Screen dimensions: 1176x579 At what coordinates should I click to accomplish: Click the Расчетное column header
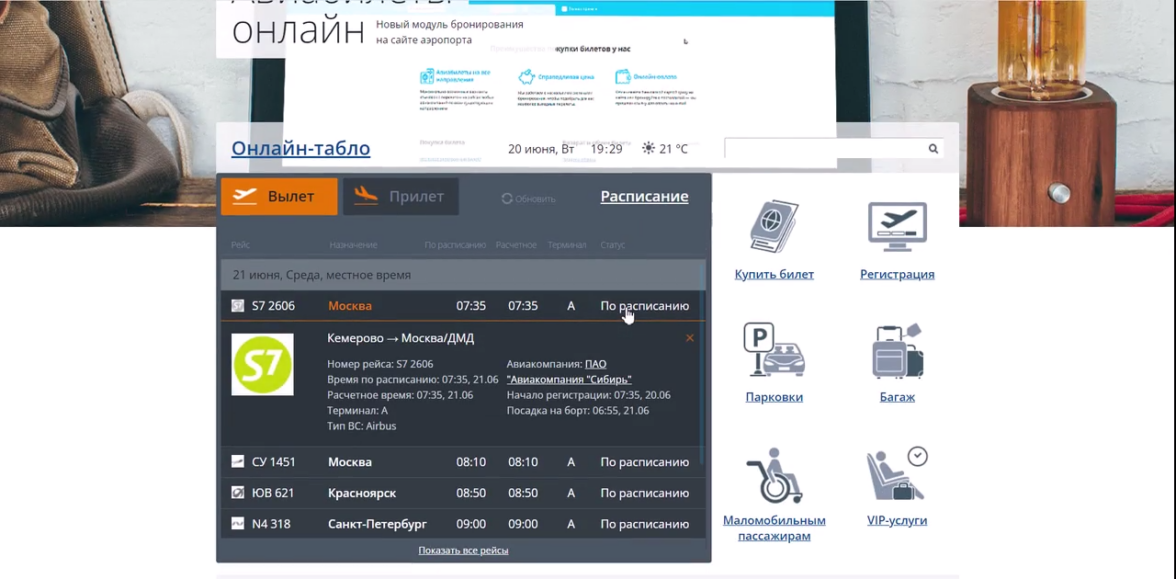(516, 245)
